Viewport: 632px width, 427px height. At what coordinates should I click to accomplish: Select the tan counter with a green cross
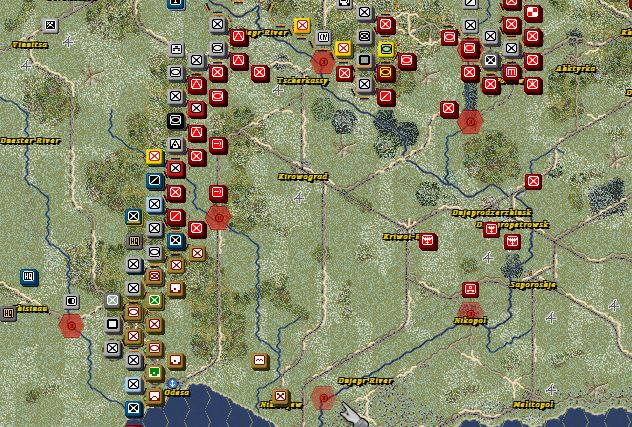pos(155,300)
